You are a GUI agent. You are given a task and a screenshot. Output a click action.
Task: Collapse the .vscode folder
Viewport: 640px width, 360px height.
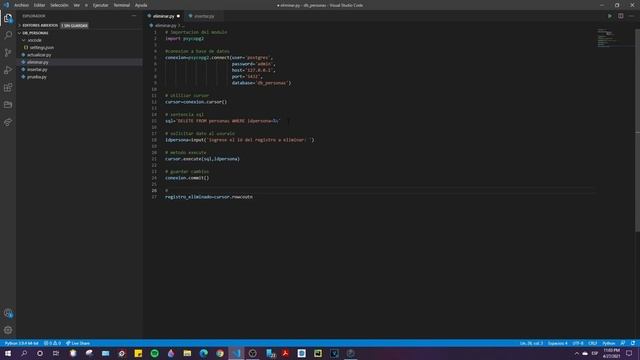pos(34,40)
